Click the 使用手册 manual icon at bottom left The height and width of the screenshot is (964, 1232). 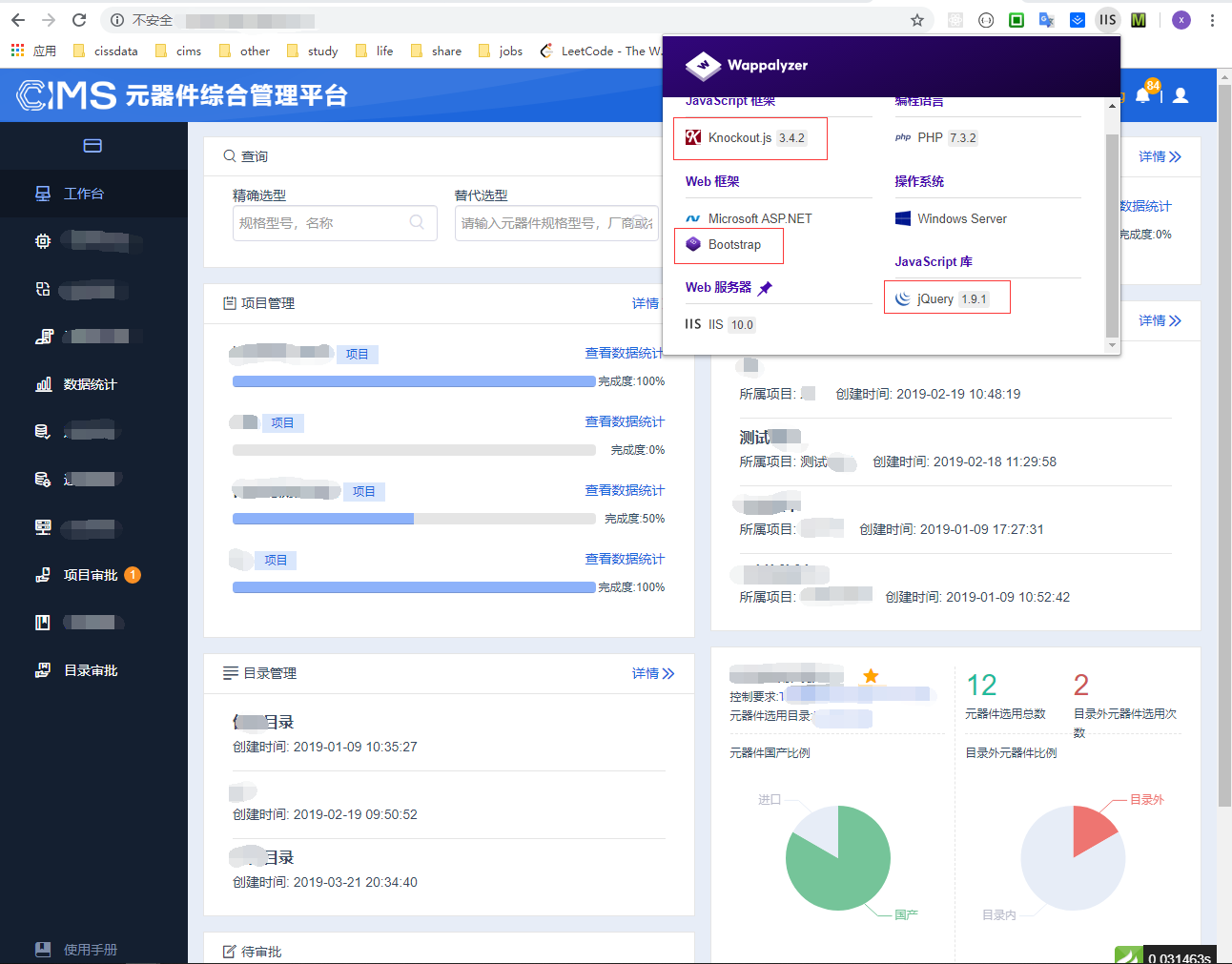(x=43, y=948)
